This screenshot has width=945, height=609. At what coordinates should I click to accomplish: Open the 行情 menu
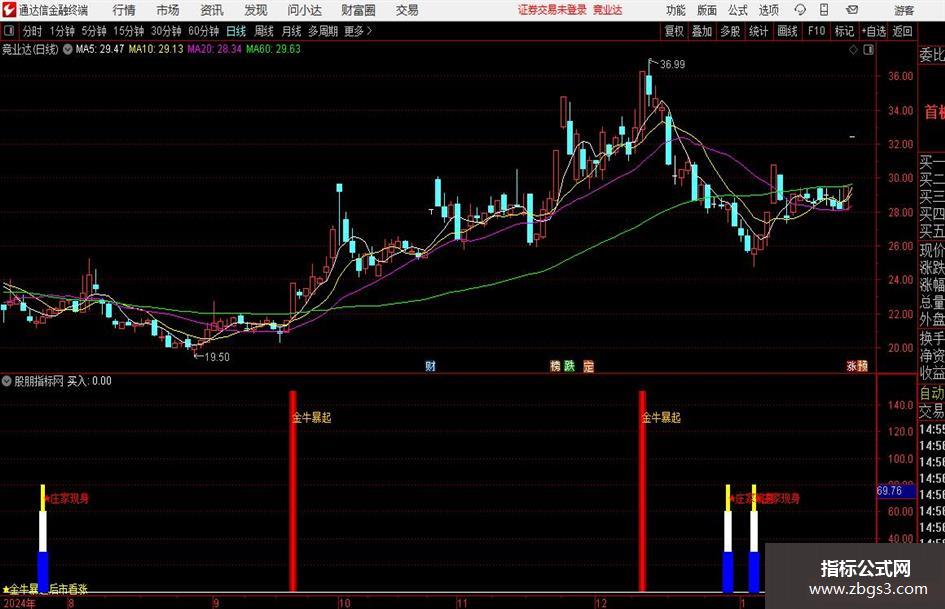tap(124, 10)
